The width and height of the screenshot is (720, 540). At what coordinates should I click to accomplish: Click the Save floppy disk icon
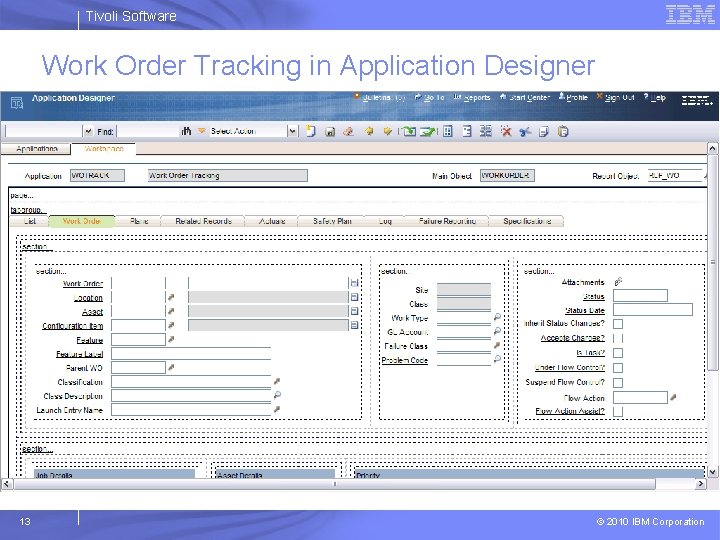pyautogui.click(x=330, y=132)
